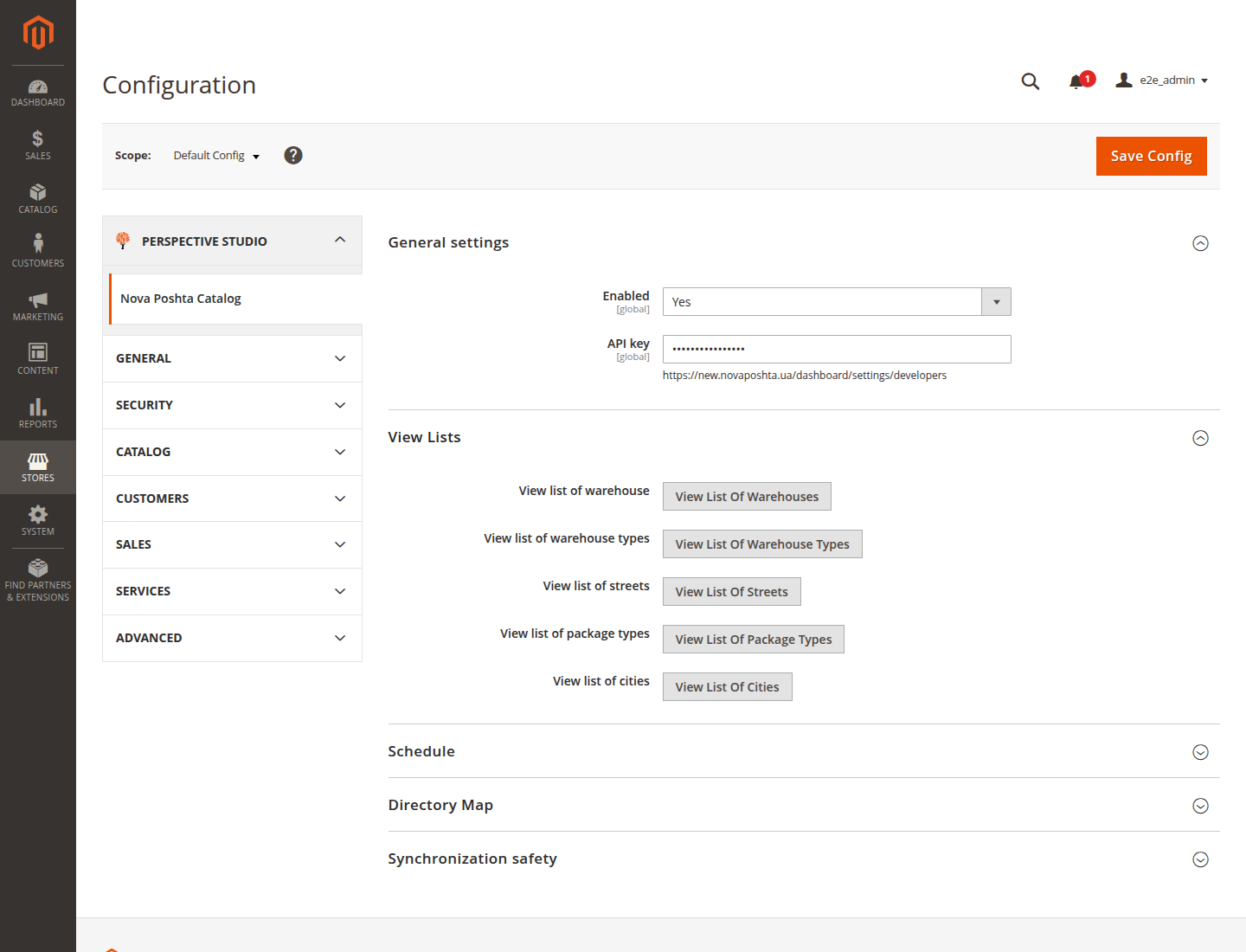Click the Save Config button
The width and height of the screenshot is (1246, 952).
1151,156
